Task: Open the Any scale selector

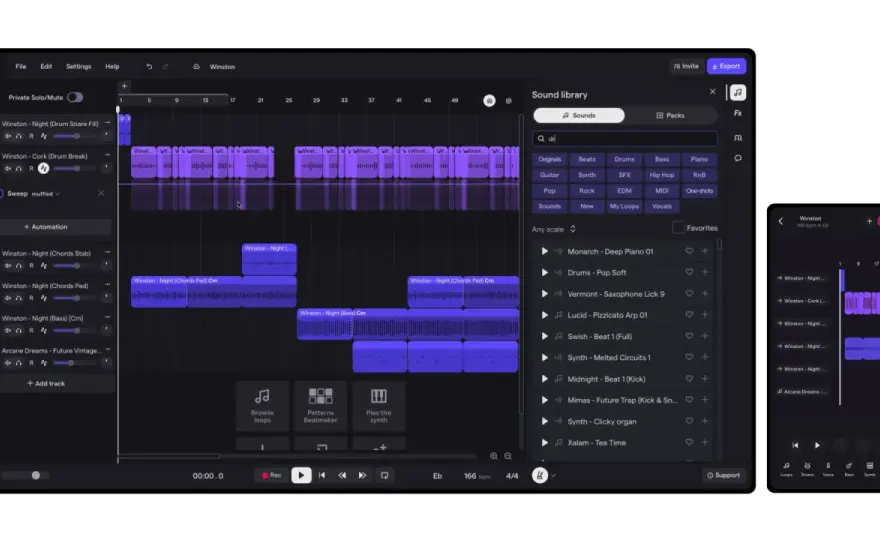Action: 554,229
